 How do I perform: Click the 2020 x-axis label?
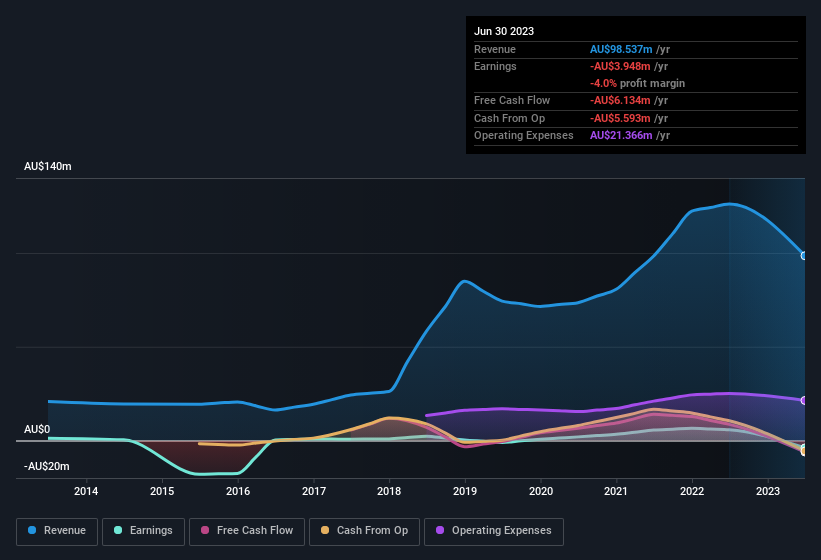(x=541, y=491)
